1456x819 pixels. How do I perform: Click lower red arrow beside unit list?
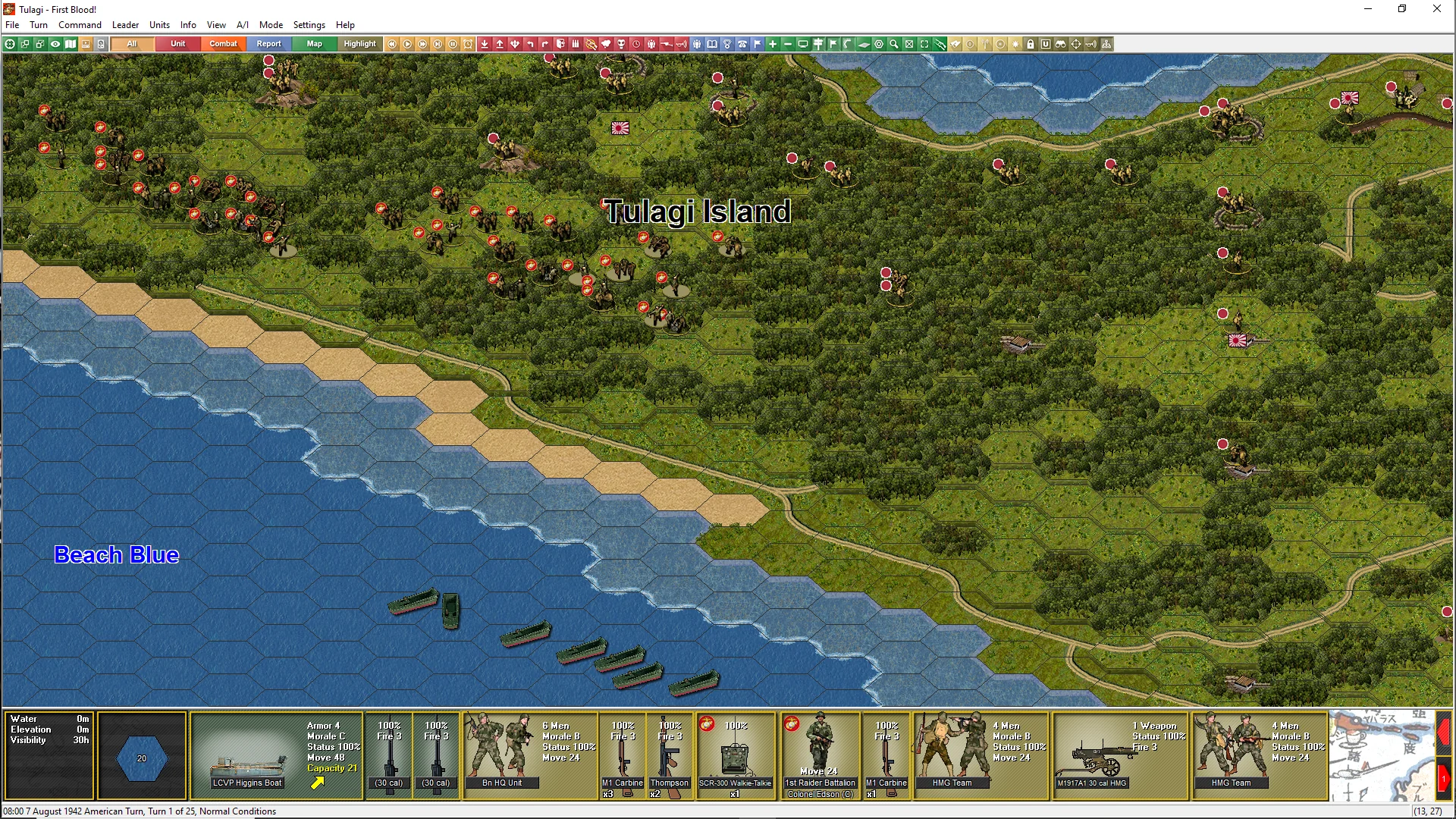click(1444, 778)
